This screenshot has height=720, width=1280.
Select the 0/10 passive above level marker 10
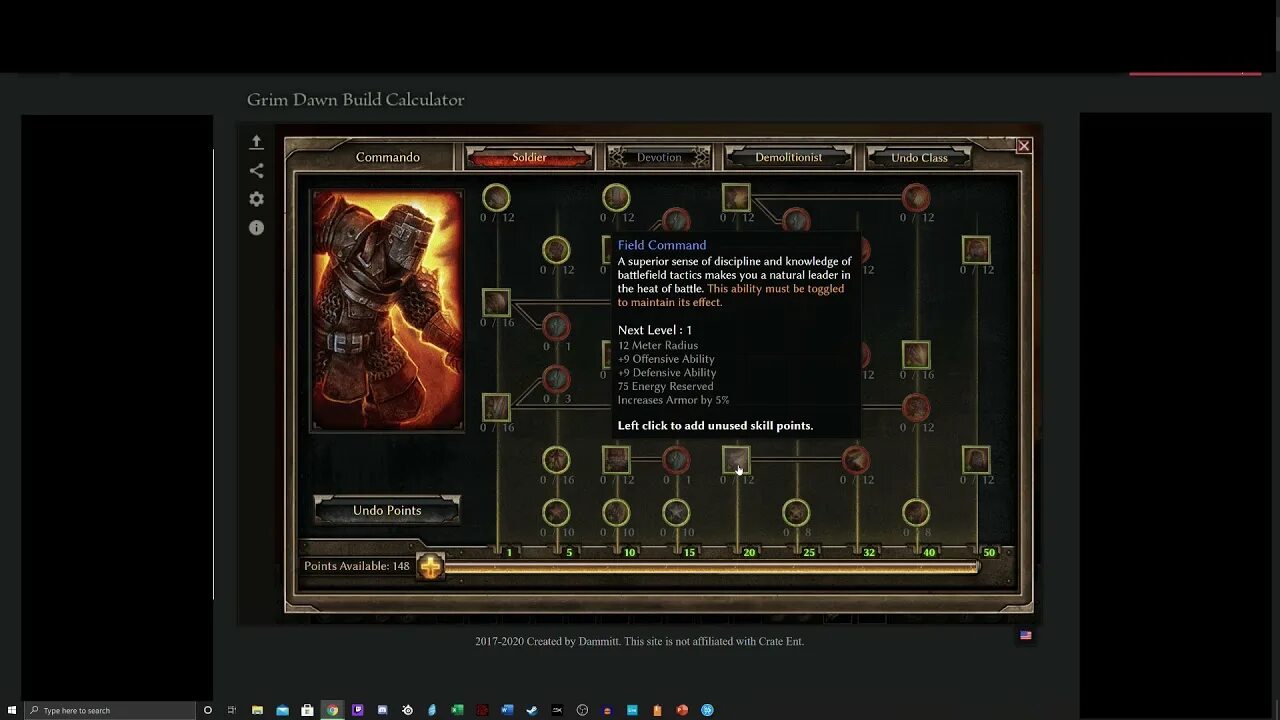tap(616, 513)
